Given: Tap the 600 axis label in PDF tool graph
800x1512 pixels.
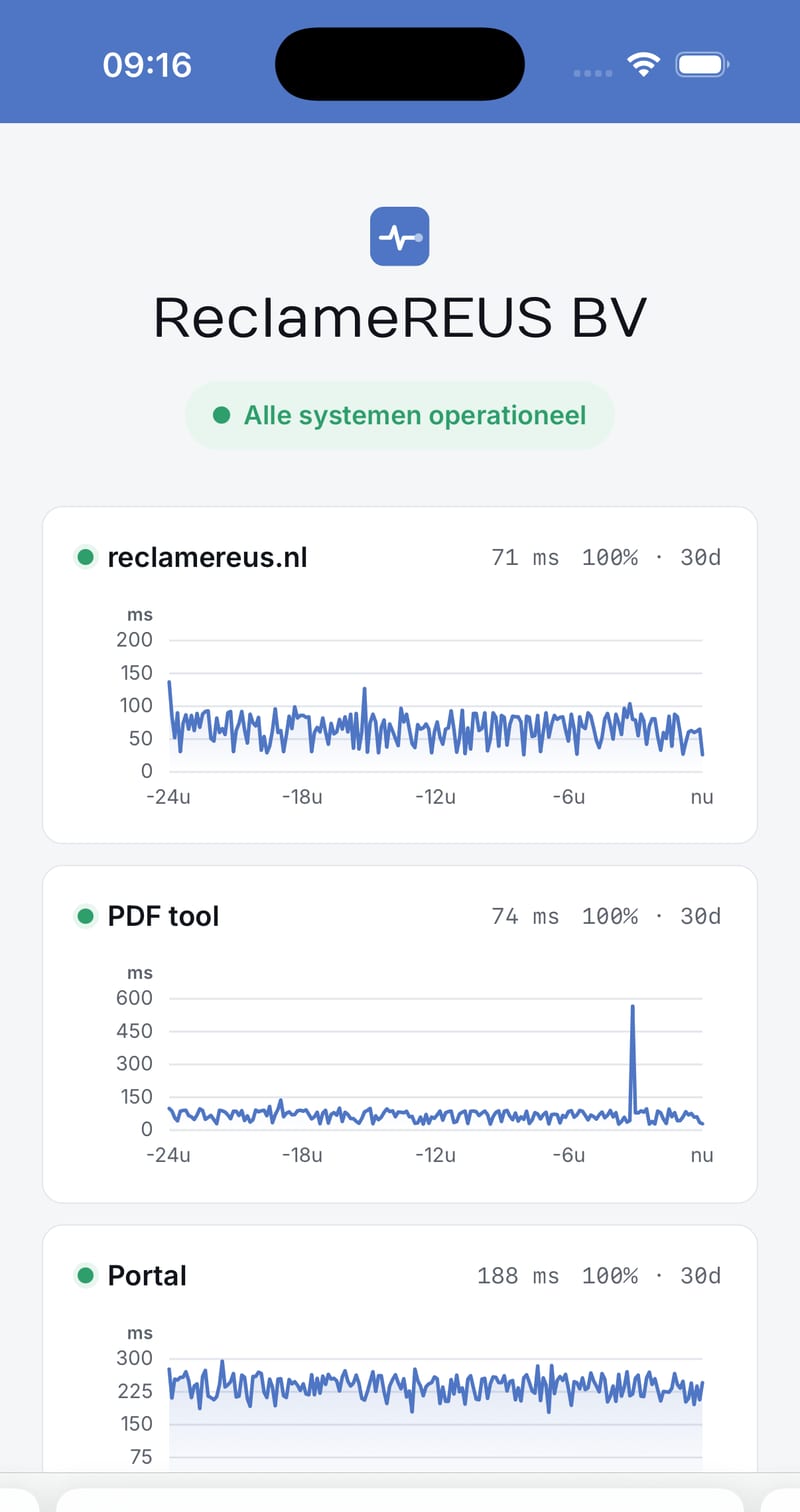Looking at the screenshot, I should 134,998.
